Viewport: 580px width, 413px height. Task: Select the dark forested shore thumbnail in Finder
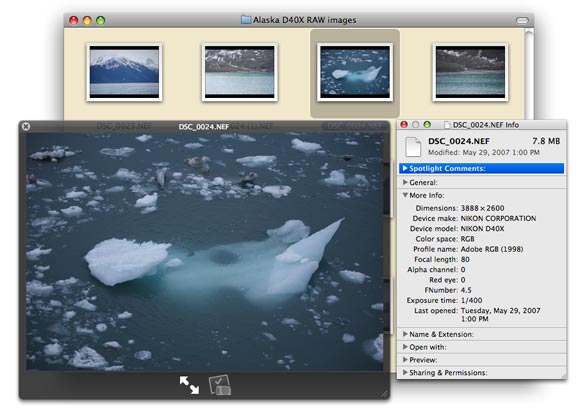tap(470, 72)
